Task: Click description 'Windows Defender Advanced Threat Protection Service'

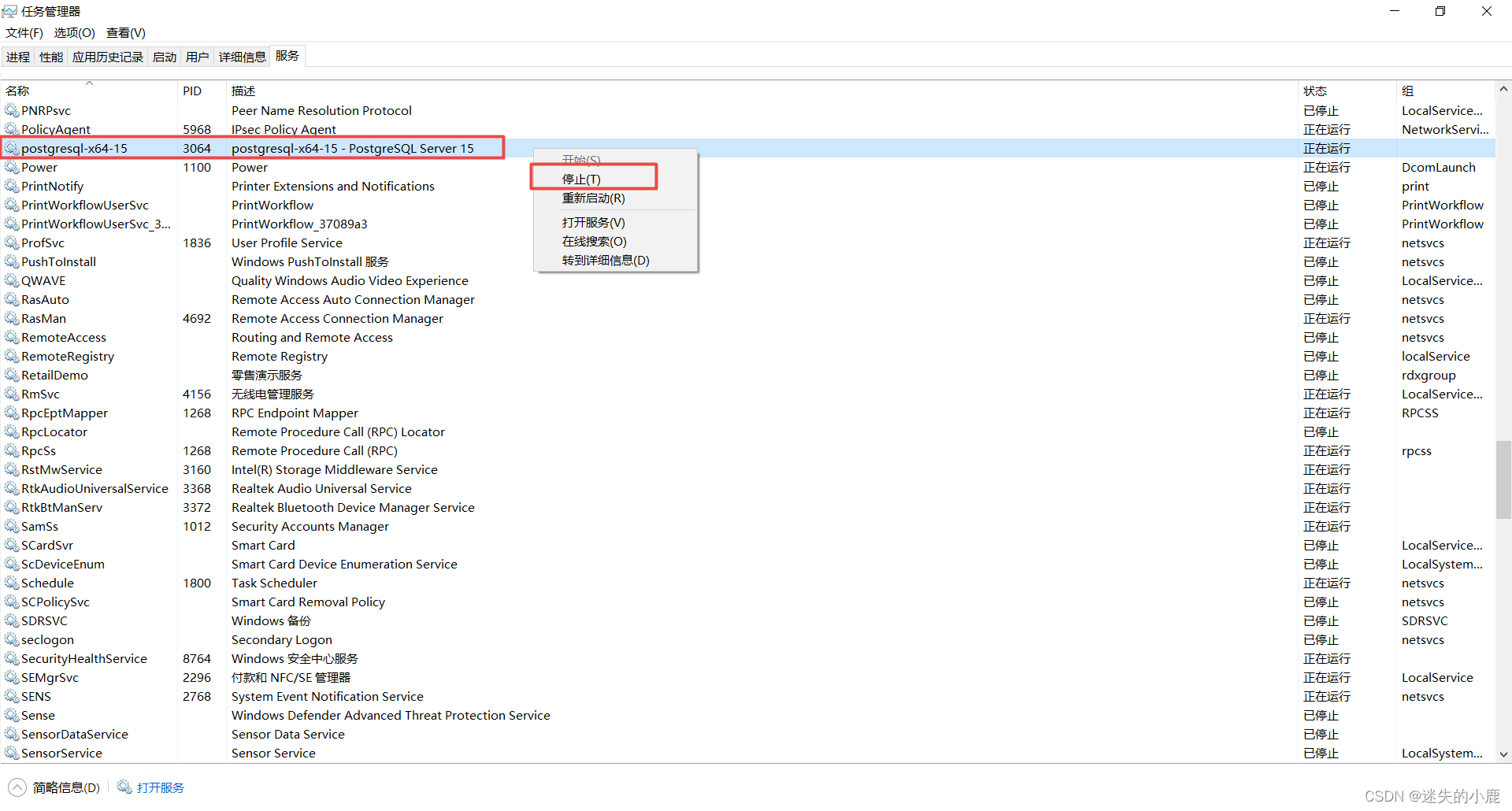Action: (x=391, y=715)
